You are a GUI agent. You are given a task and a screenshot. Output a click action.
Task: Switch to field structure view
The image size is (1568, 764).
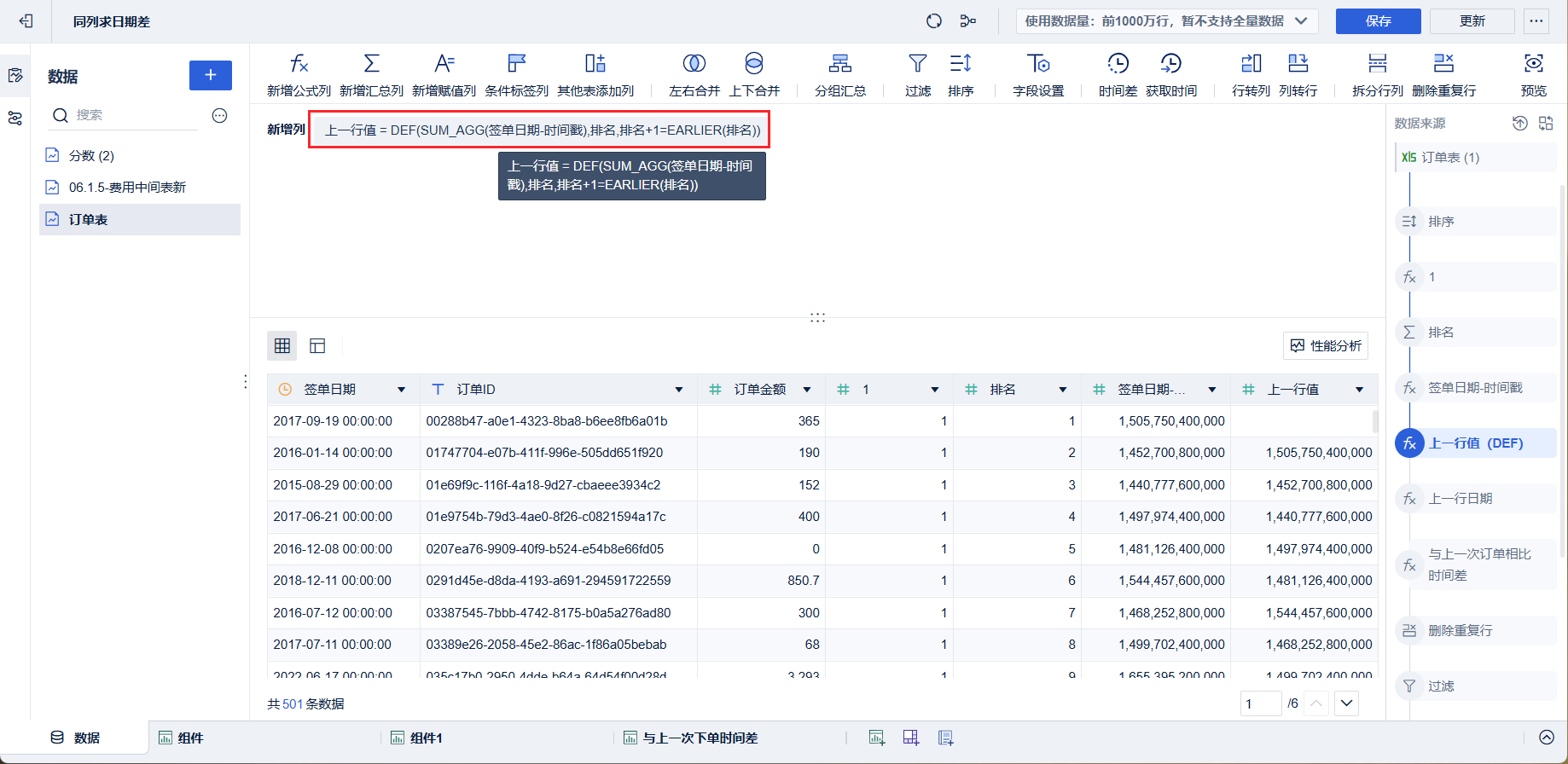317,345
